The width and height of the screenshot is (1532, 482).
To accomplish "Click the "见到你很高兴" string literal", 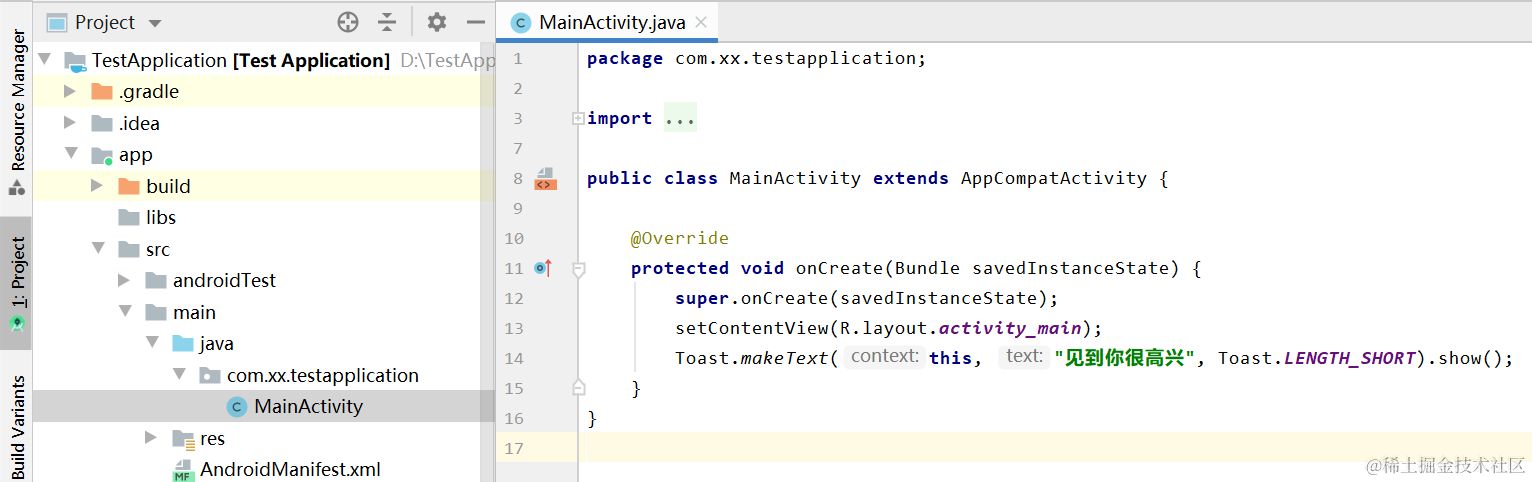I will (1125, 358).
